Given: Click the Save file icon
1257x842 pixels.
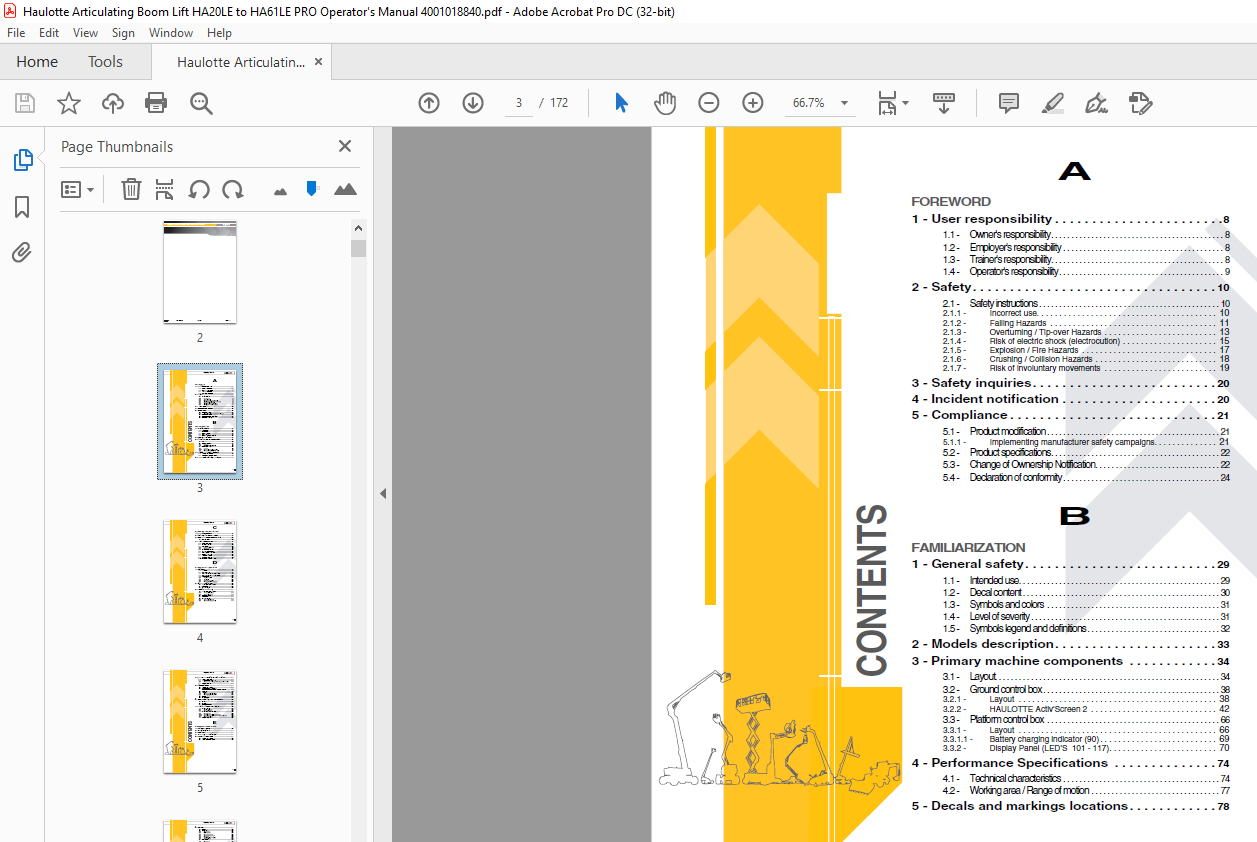Looking at the screenshot, I should [25, 103].
